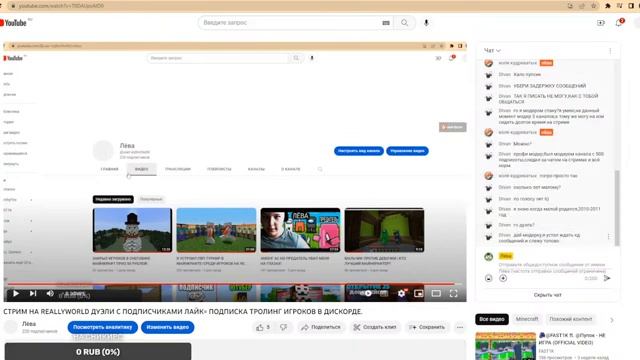Open Лёва channel avatar below video
Screen dimensions: 640x360
(11, 327)
